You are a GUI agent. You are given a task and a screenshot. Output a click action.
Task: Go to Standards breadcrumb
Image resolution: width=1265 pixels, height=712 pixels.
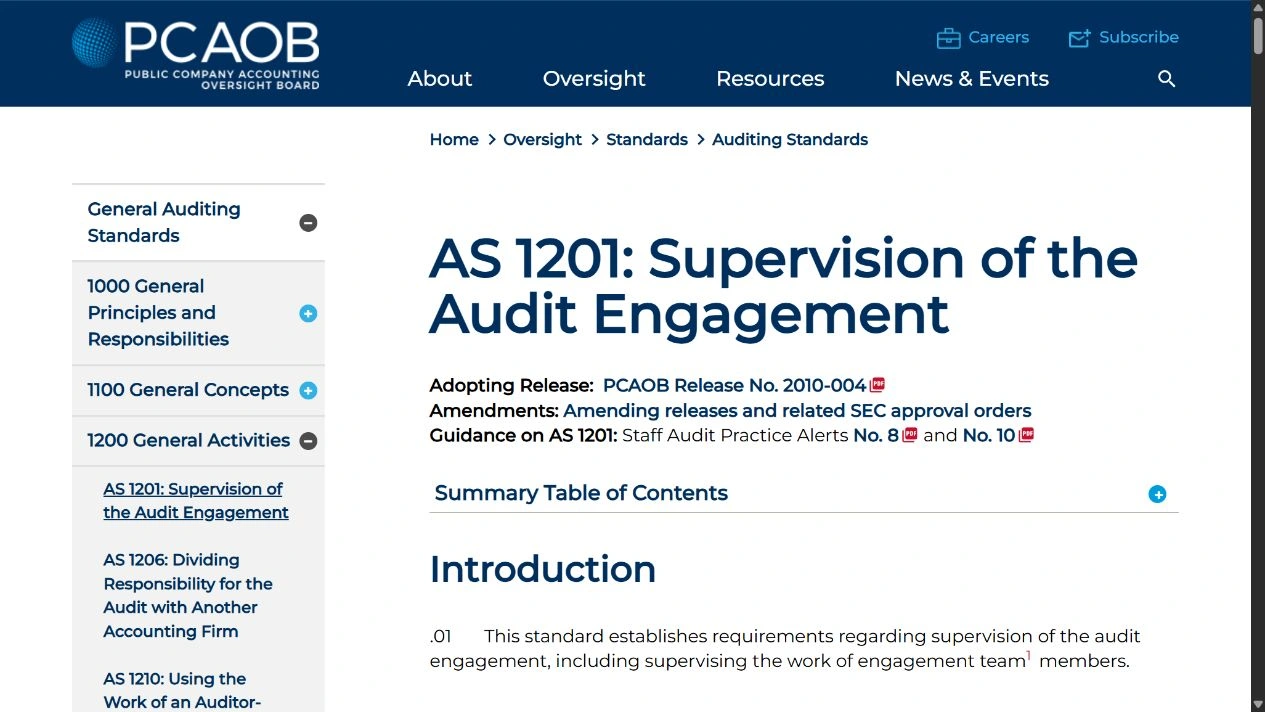(x=647, y=140)
